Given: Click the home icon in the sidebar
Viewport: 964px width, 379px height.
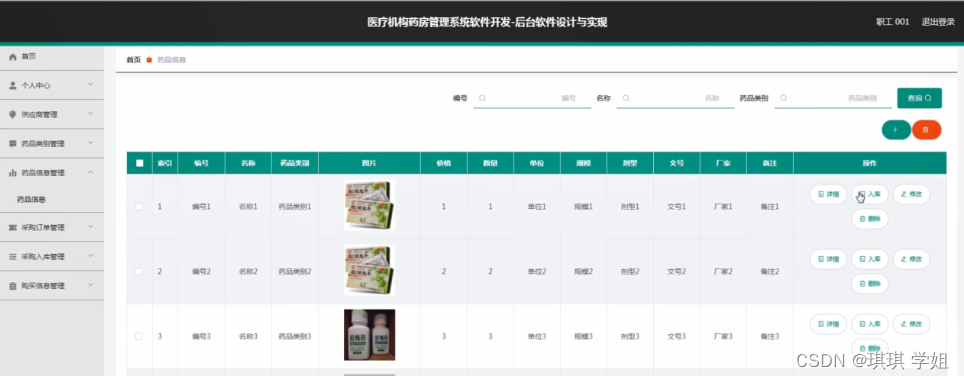Looking at the screenshot, I should [12, 57].
